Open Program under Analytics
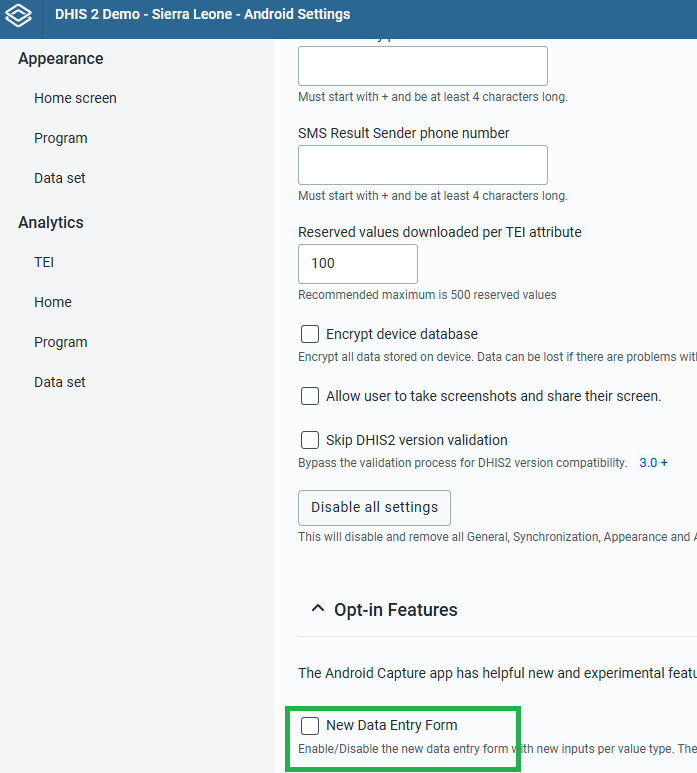The height and width of the screenshot is (773, 697). tap(61, 342)
